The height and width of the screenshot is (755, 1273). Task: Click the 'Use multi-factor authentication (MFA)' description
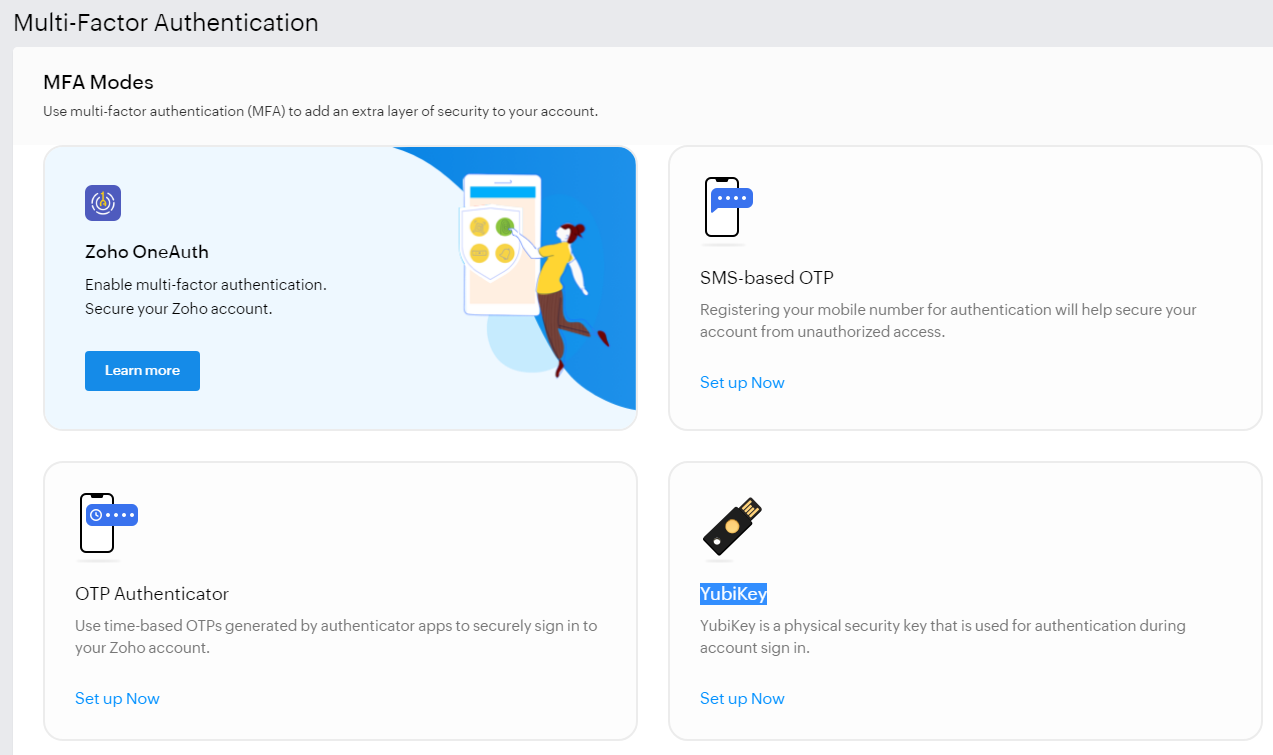tap(320, 111)
